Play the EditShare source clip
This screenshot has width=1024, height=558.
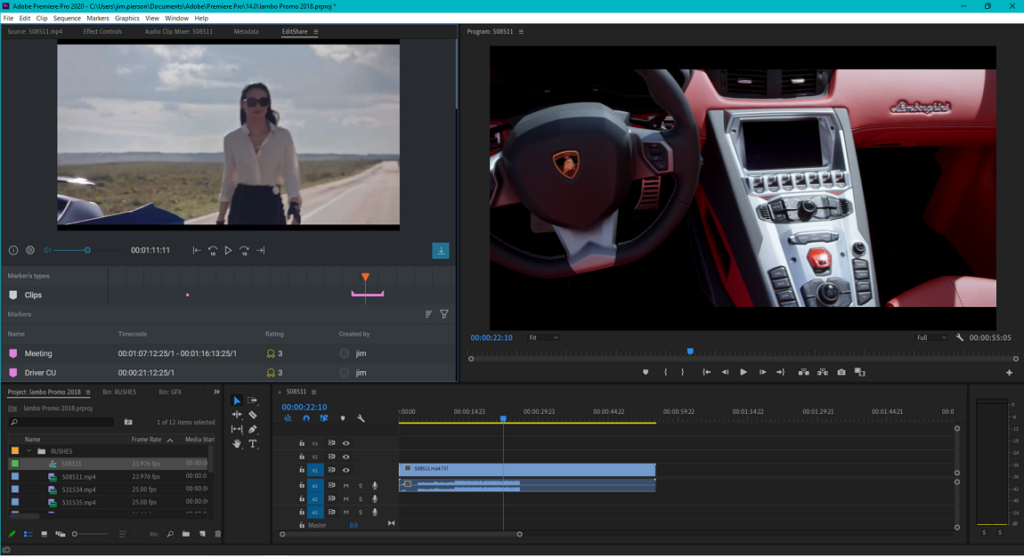(x=228, y=250)
